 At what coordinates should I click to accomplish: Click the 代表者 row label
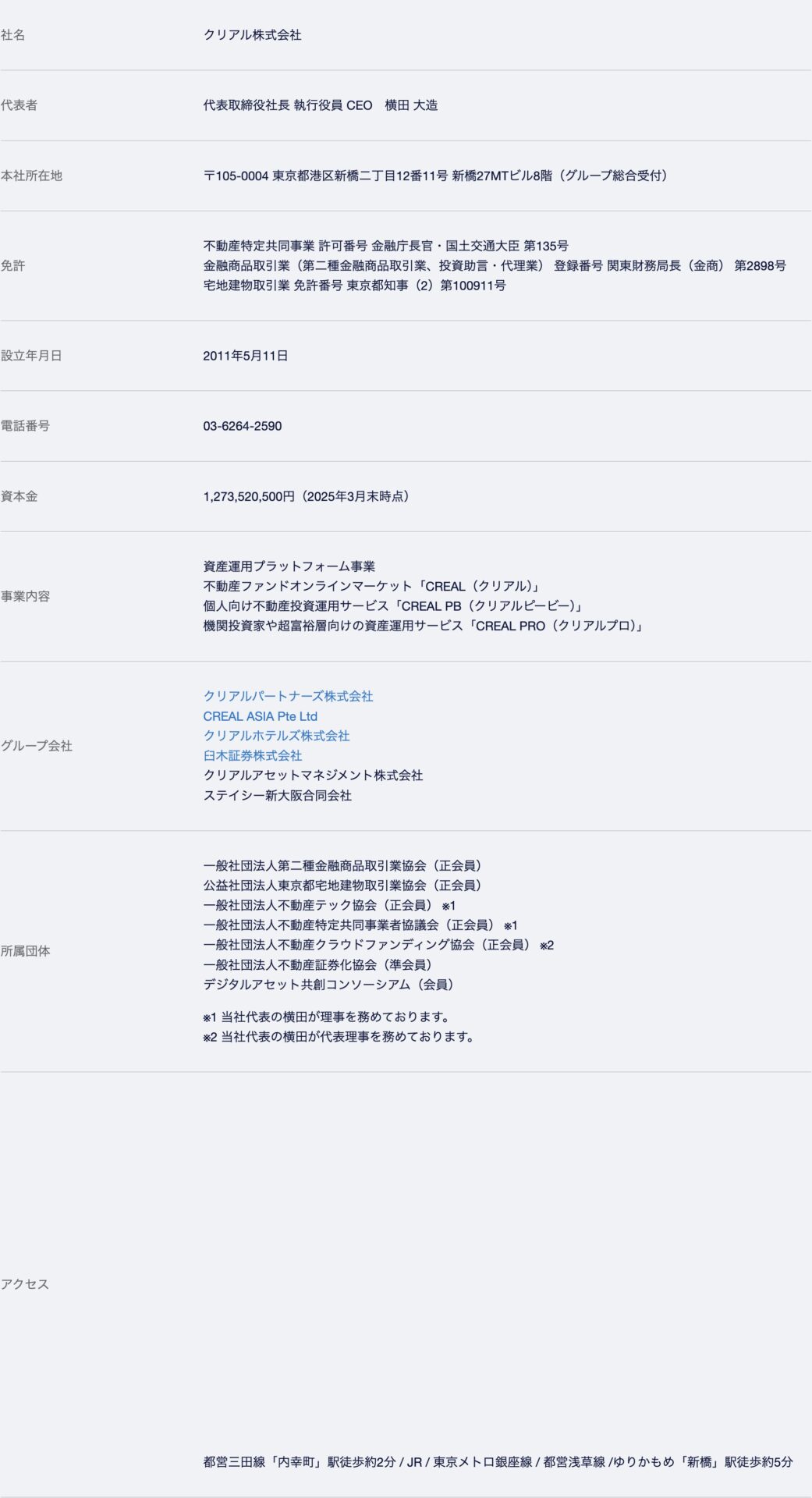click(x=19, y=105)
